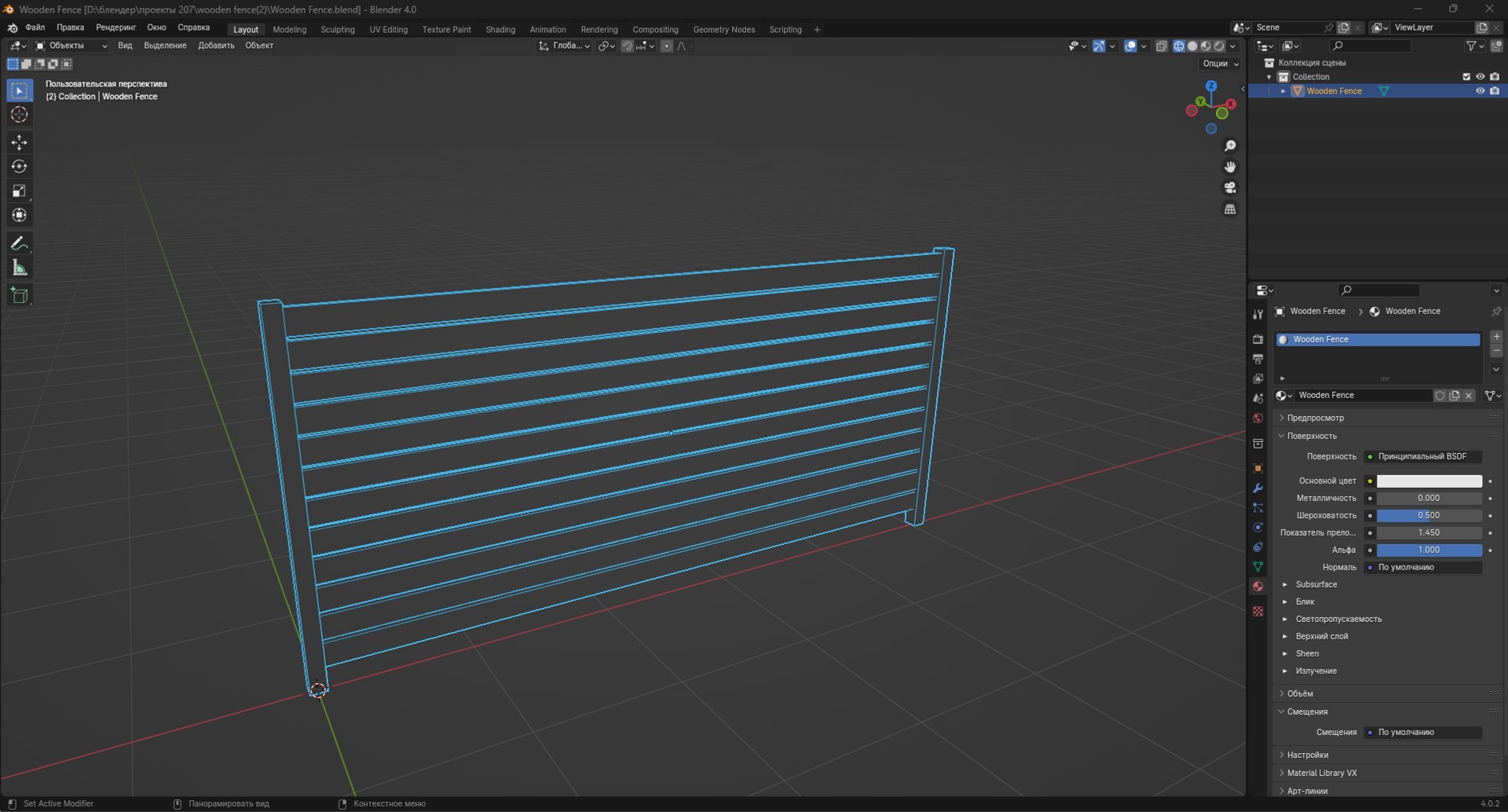The height and width of the screenshot is (812, 1508).
Task: Toggle viewport overlays button
Action: click(x=1130, y=46)
